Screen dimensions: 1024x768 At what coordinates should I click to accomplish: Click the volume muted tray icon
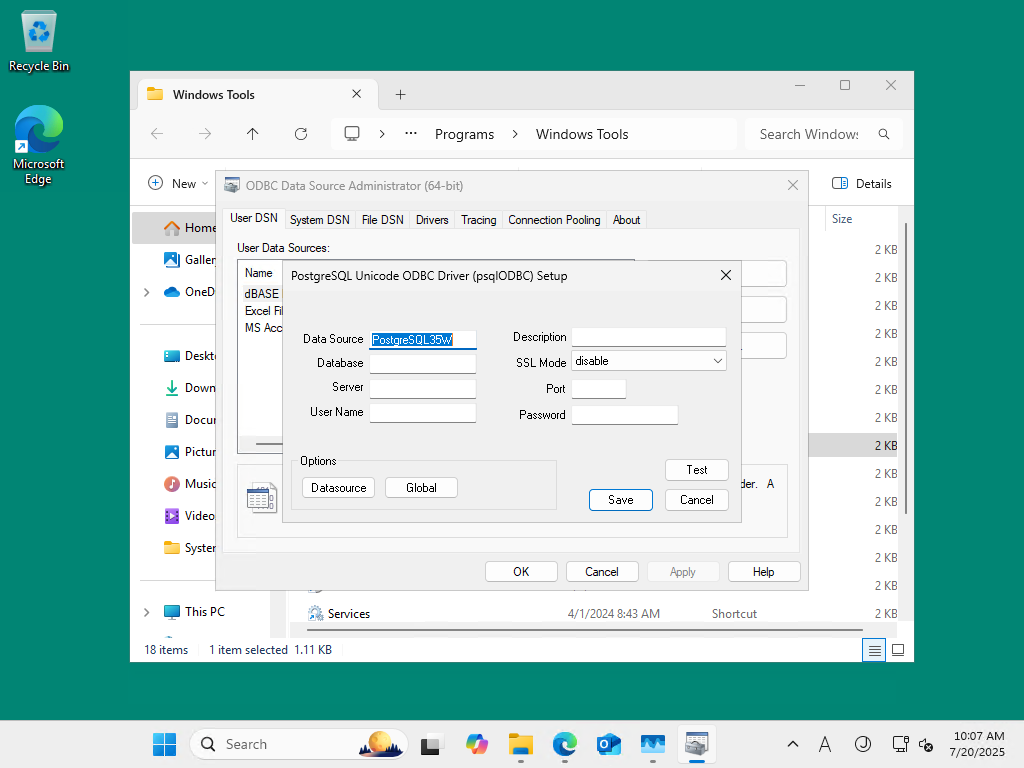tap(926, 744)
